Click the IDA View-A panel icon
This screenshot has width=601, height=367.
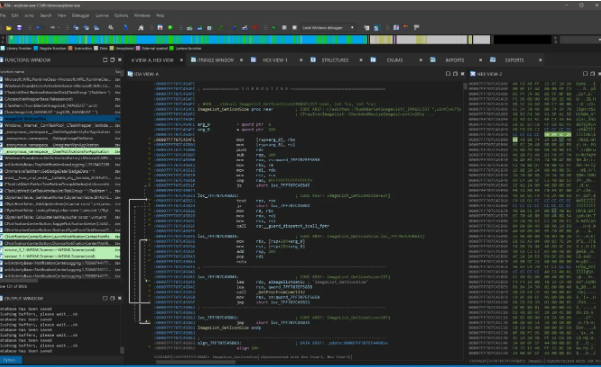(x=130, y=74)
